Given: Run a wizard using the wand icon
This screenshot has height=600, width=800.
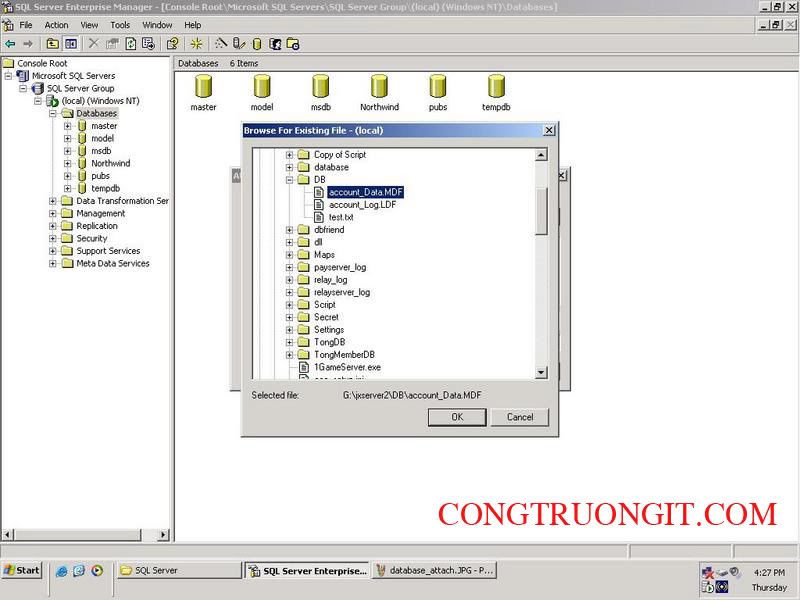Looking at the screenshot, I should point(221,44).
